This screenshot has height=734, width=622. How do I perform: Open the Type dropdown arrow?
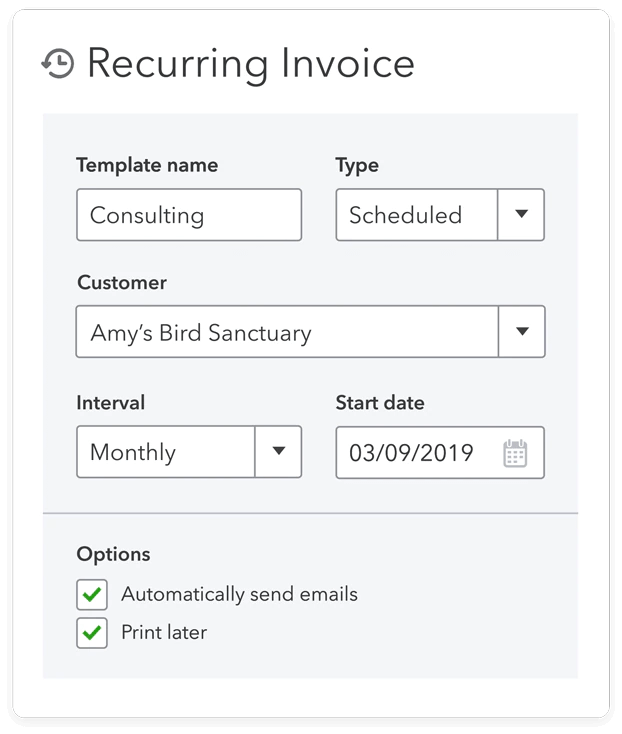(521, 214)
